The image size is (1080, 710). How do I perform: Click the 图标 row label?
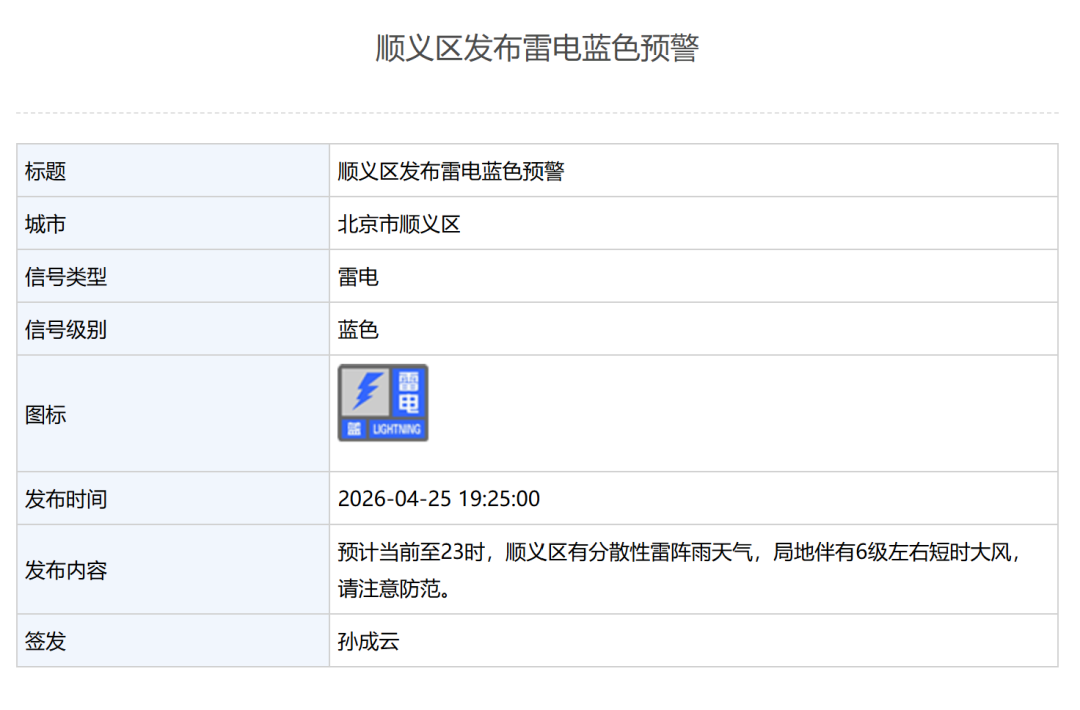45,415
